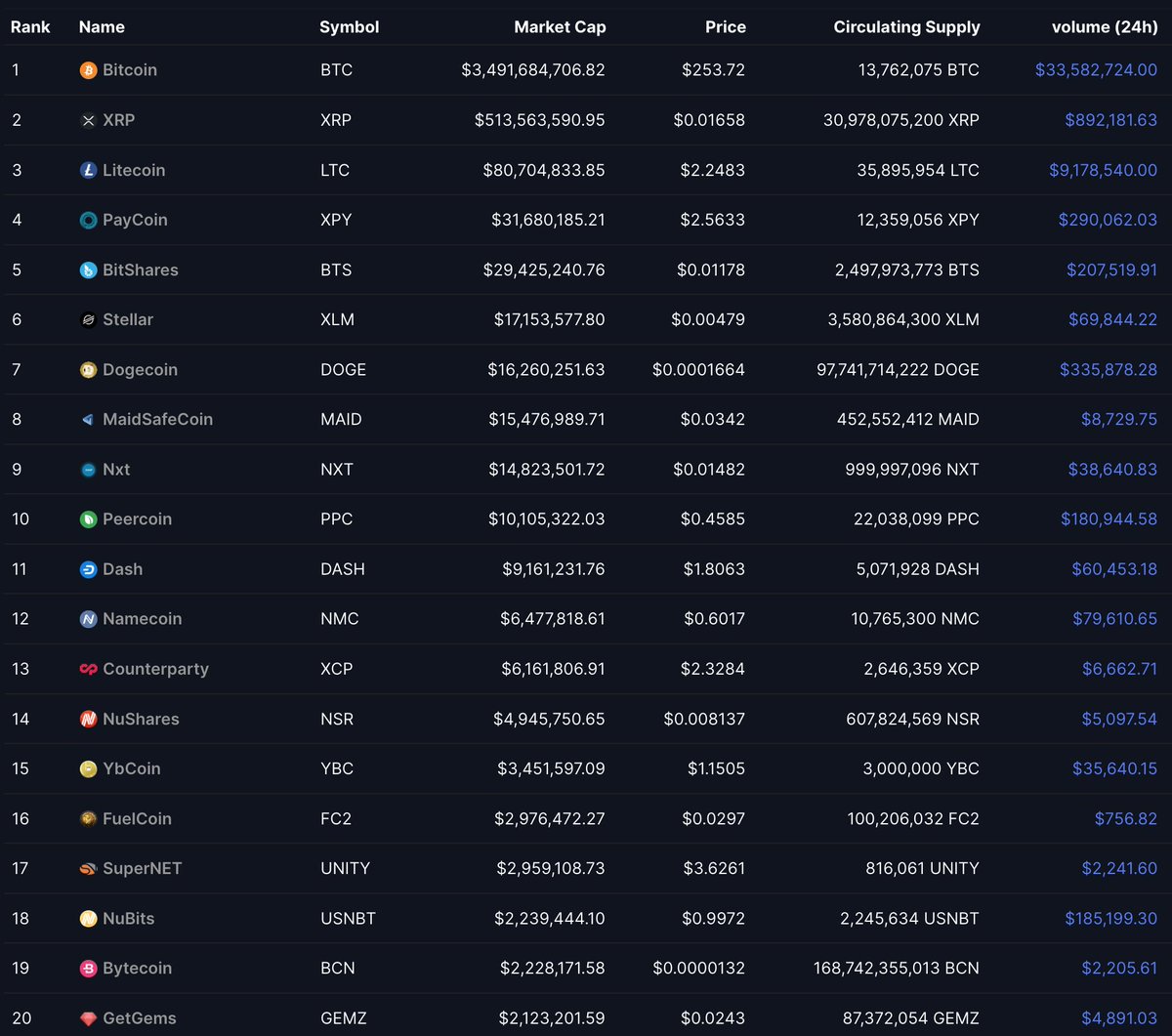
Task: Click the XRP logo icon
Action: [x=88, y=120]
